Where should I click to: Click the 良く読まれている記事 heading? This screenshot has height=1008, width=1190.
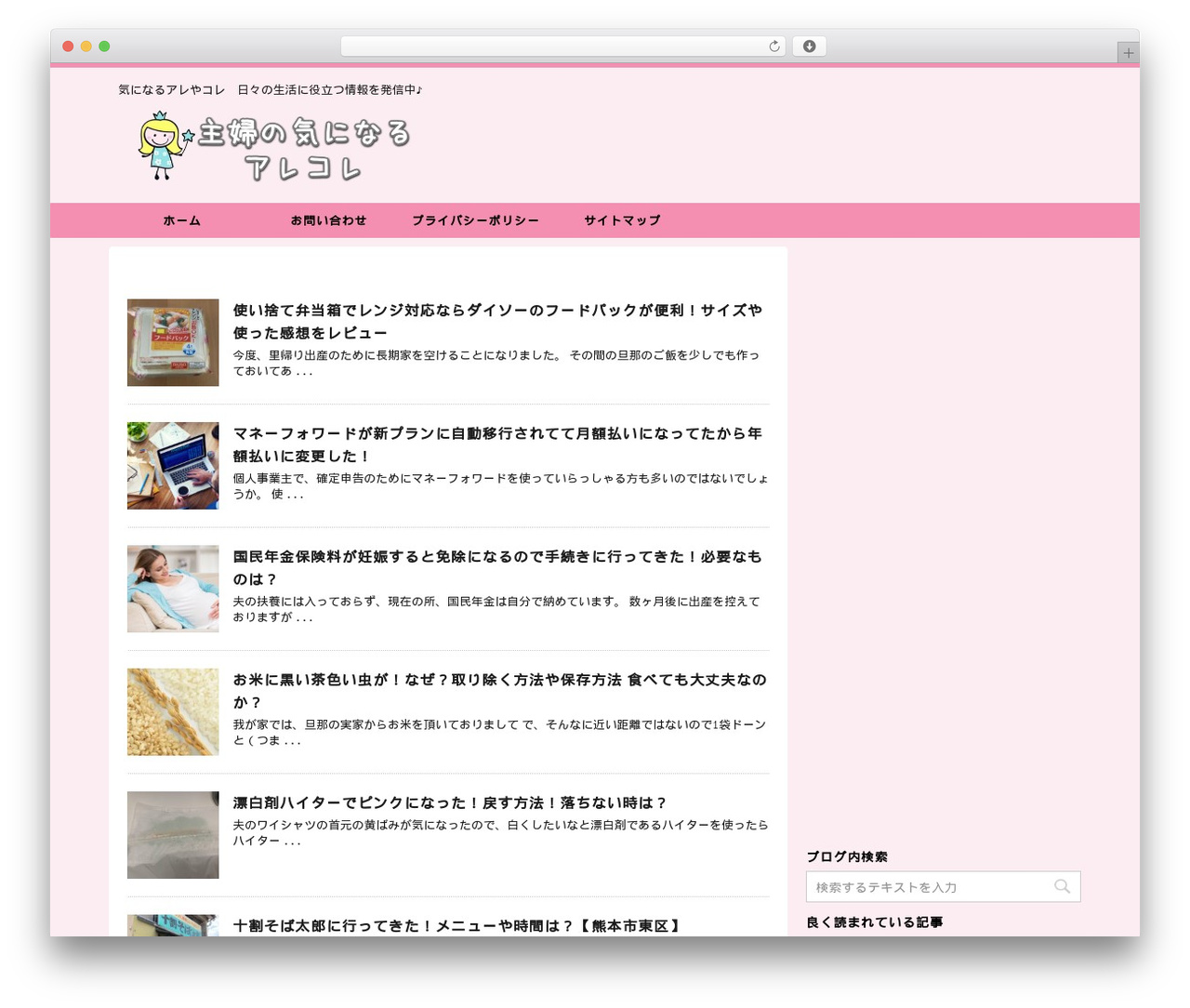[x=875, y=922]
